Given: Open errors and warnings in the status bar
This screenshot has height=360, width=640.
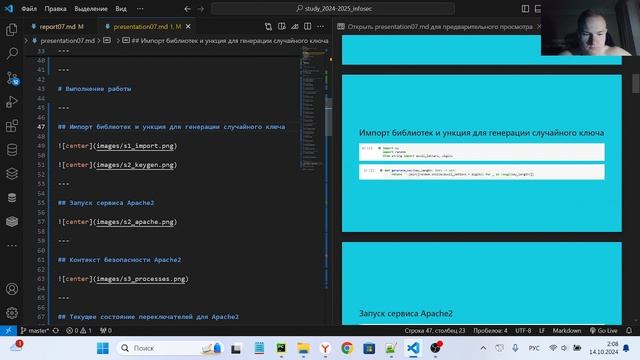Looking at the screenshot, I should pos(79,331).
